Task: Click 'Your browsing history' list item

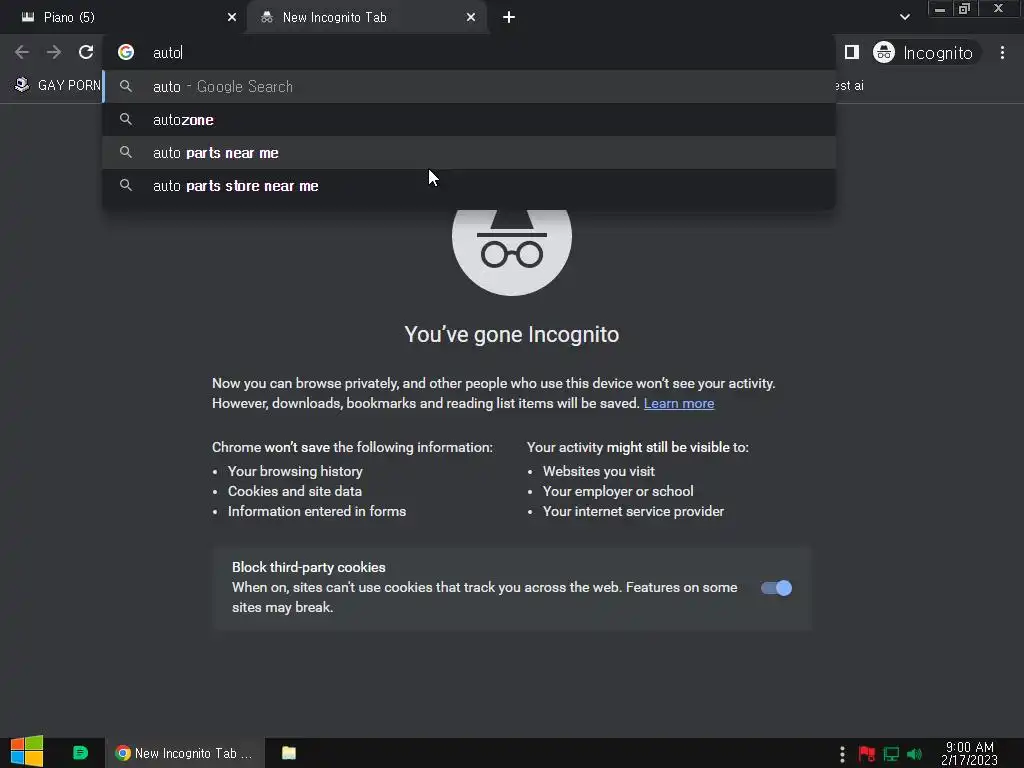Action: point(295,472)
